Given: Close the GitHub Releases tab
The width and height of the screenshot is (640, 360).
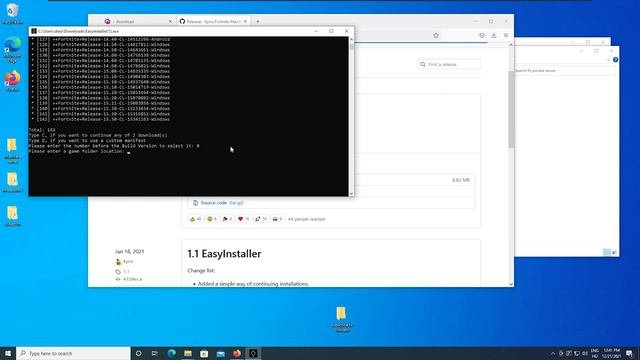Looking at the screenshot, I should tap(245, 21).
